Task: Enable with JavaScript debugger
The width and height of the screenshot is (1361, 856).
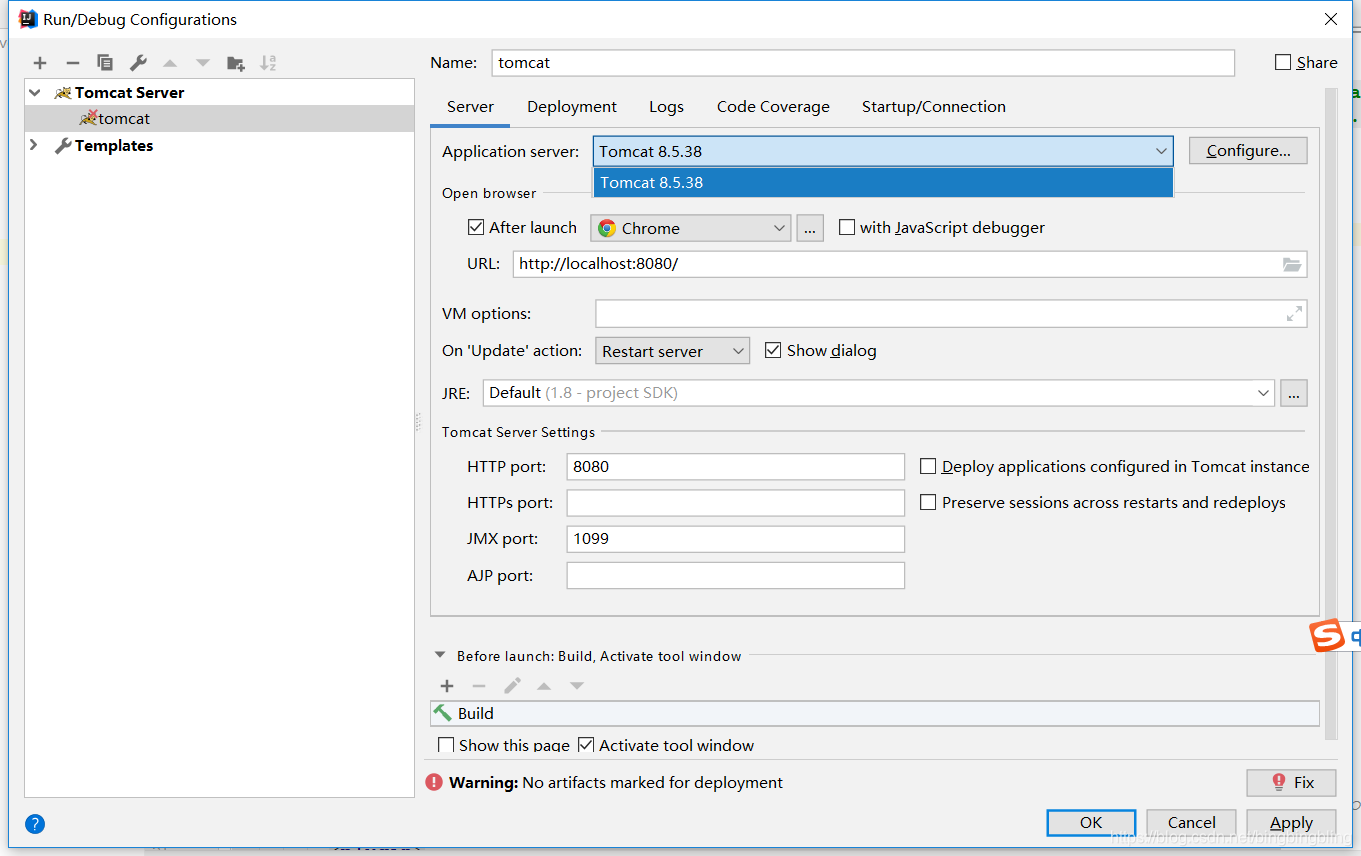Action: (x=847, y=227)
